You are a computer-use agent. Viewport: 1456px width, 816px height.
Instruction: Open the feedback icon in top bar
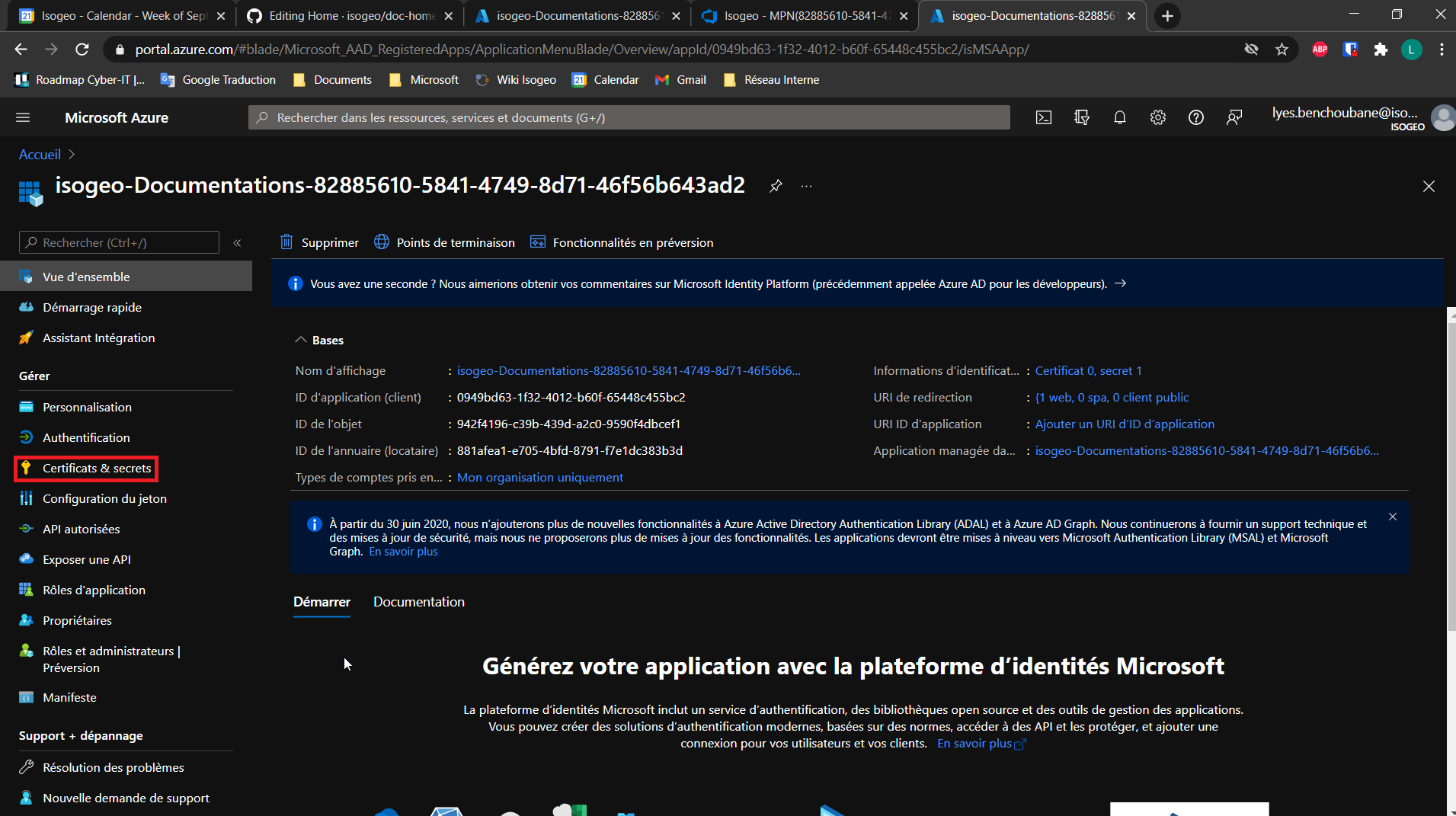point(1234,117)
